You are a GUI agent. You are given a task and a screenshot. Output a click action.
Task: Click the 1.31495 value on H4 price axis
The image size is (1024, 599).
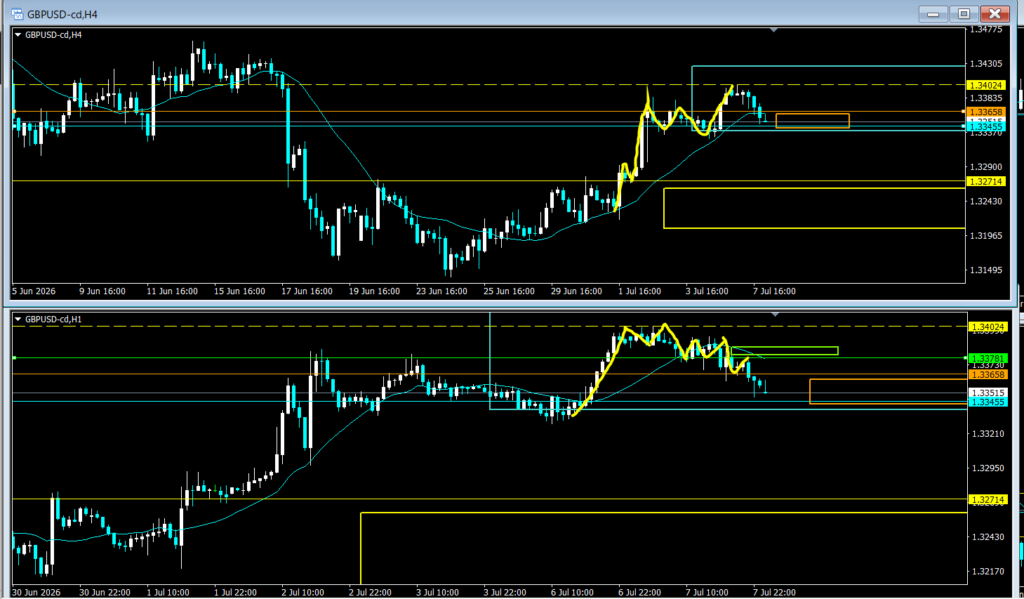(x=986, y=270)
